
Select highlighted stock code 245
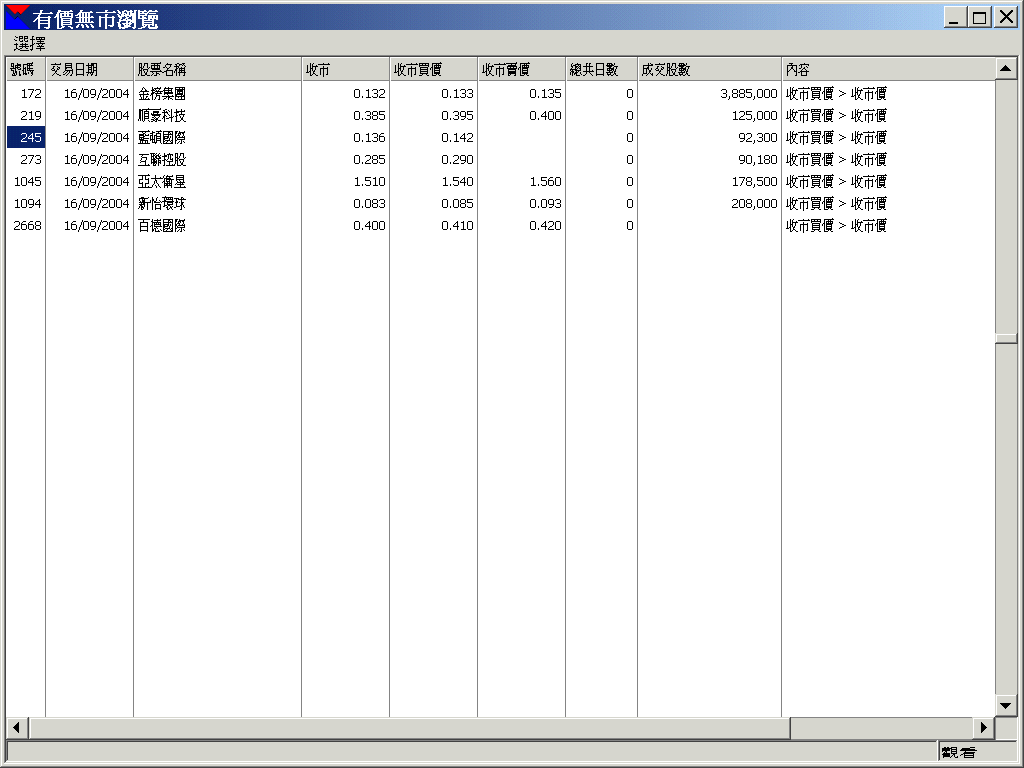[26, 137]
